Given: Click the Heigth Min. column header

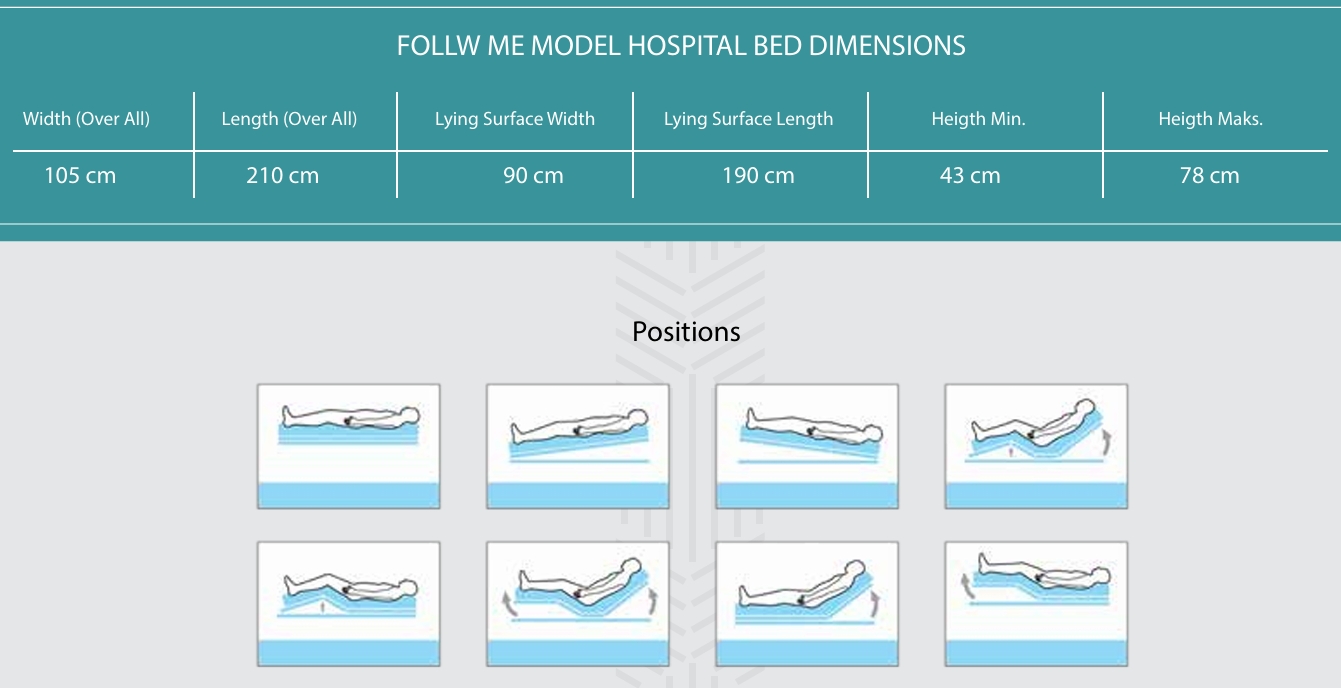Looking at the screenshot, I should click(x=978, y=119).
